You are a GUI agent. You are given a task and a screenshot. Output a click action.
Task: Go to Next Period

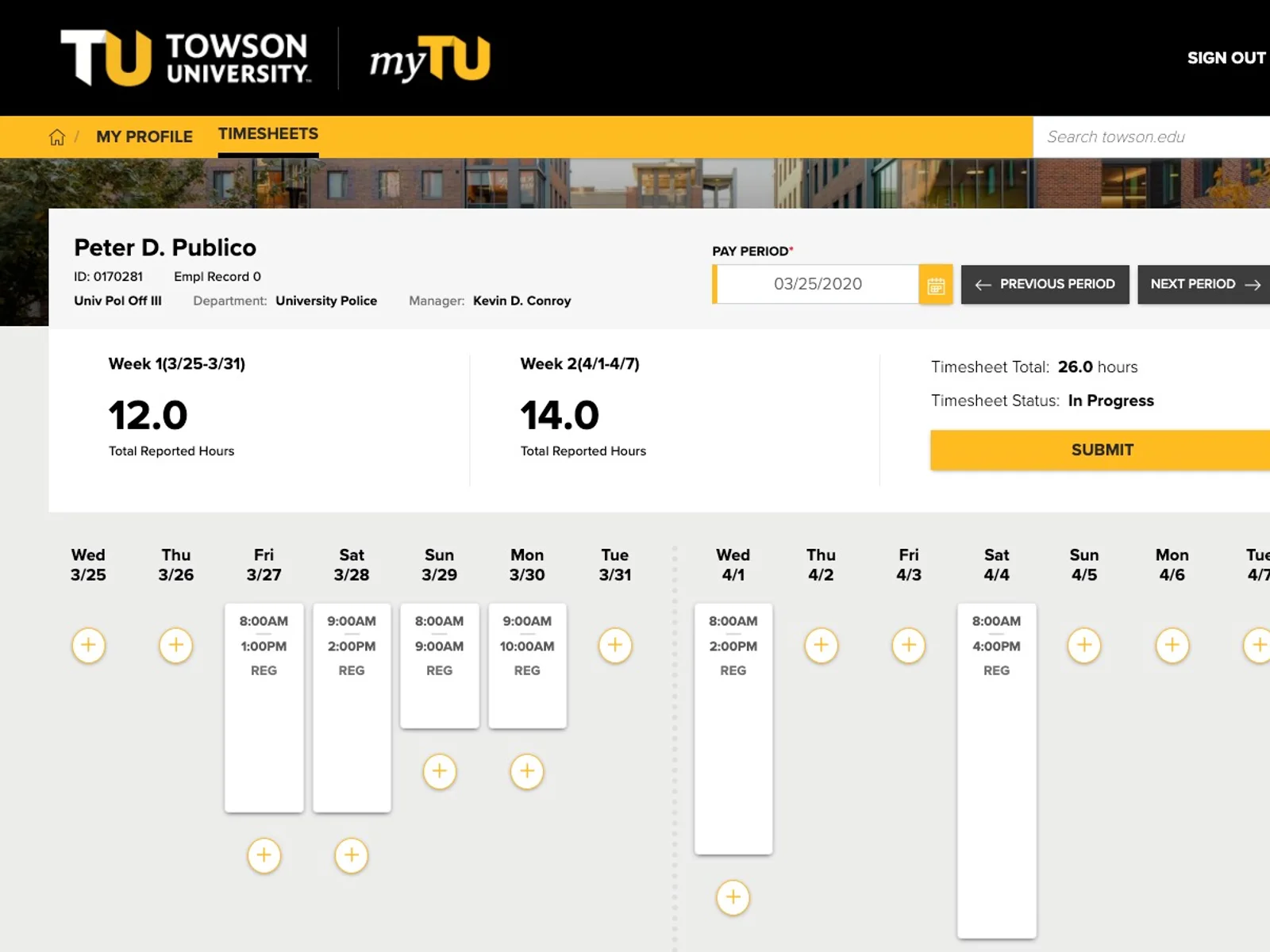1204,284
